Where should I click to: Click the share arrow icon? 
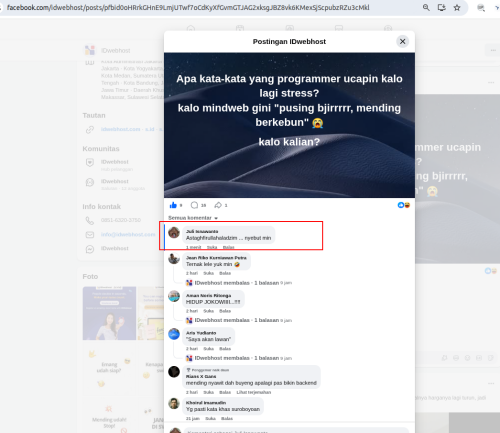(x=218, y=205)
